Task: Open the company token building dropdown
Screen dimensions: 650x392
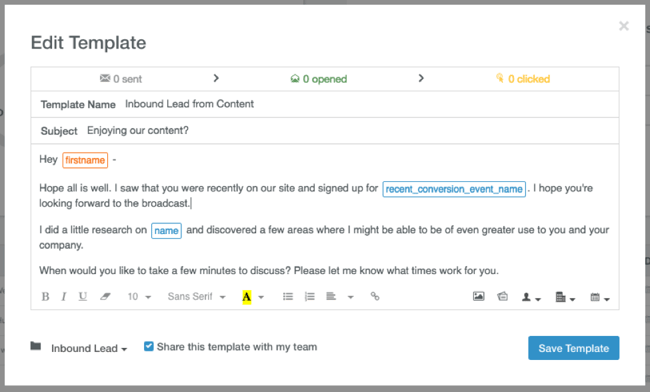Action: [565, 297]
